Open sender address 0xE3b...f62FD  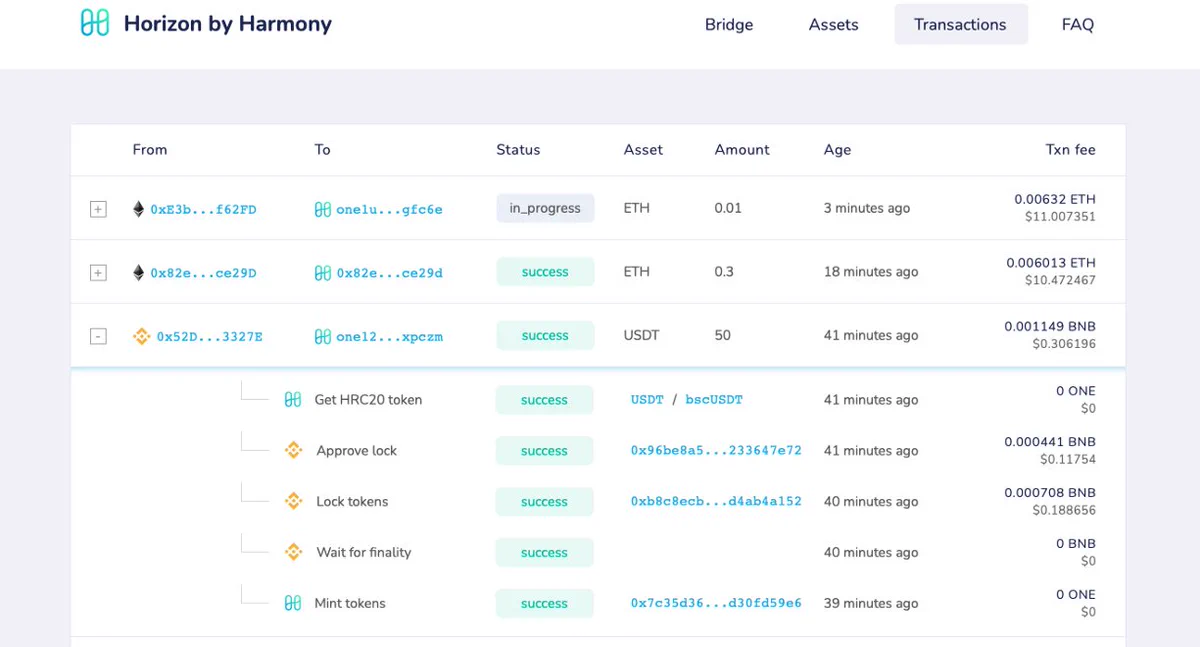click(203, 210)
